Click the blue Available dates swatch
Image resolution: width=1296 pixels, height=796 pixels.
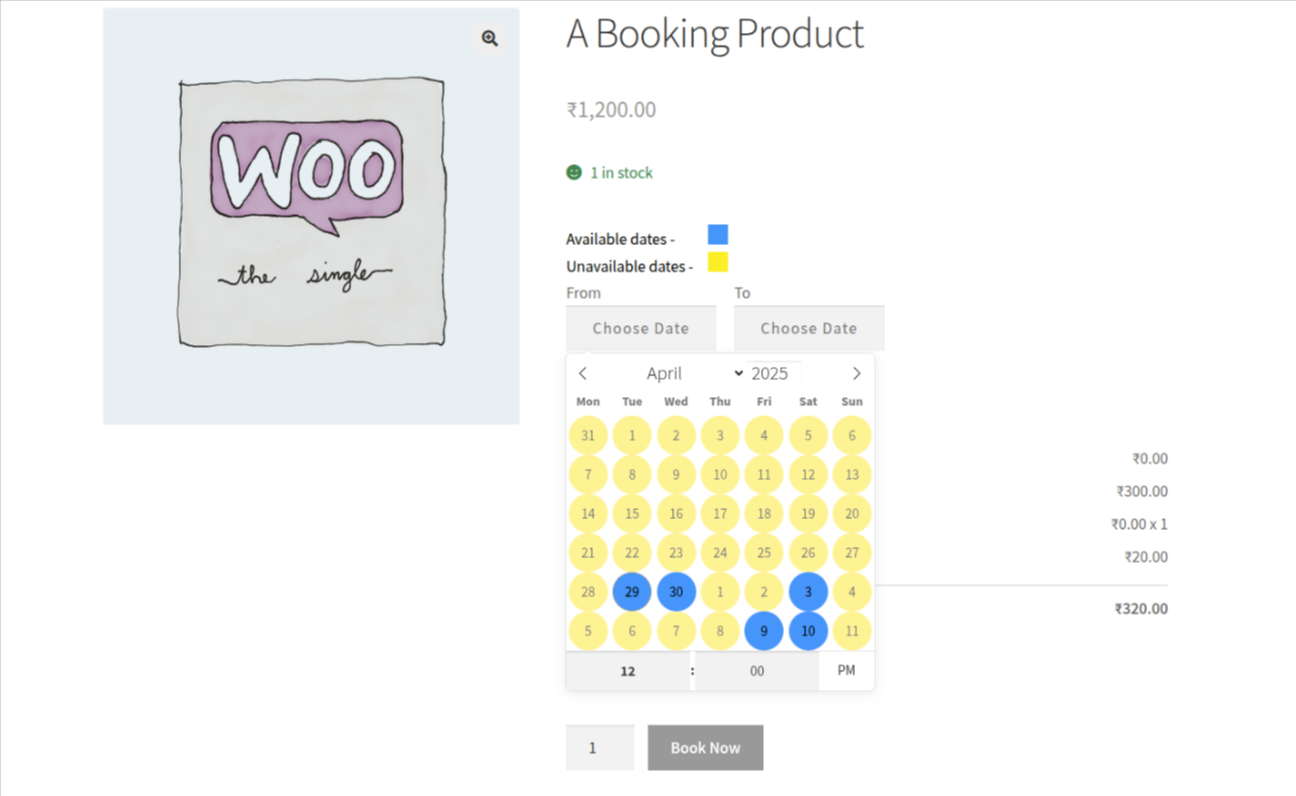pyautogui.click(x=718, y=235)
